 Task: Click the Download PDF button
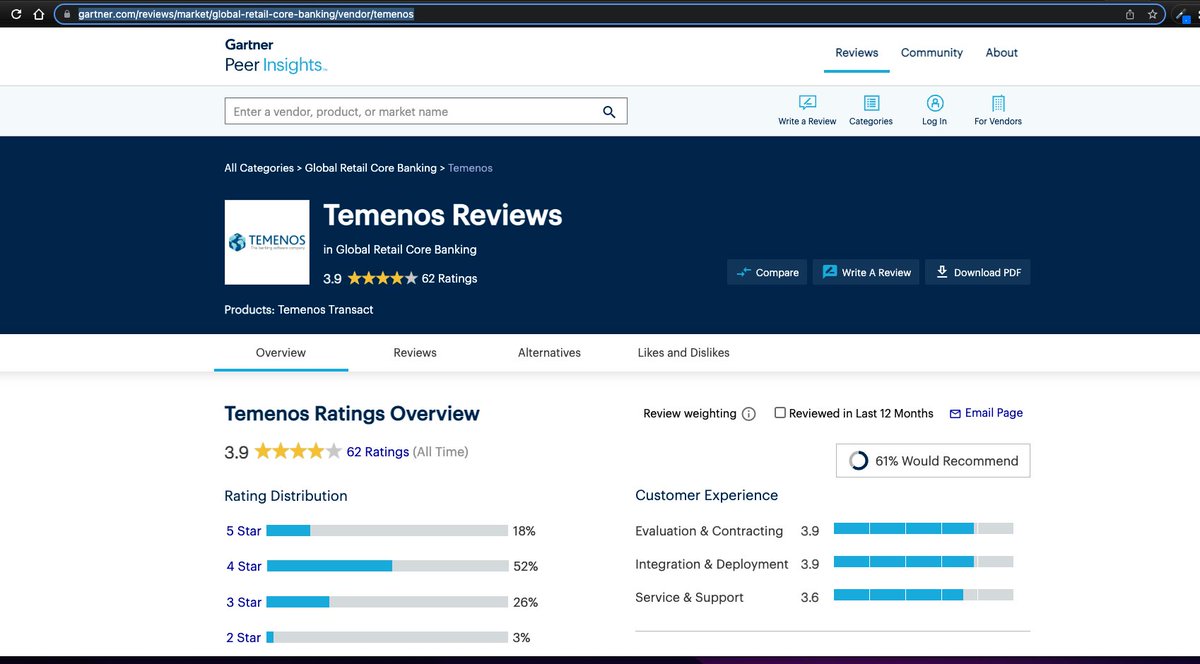coord(978,272)
